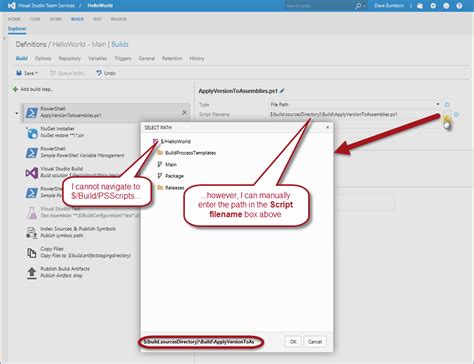Select the BuildProcessTemplates label in tree
The height and width of the screenshot is (364, 474).
click(190, 153)
